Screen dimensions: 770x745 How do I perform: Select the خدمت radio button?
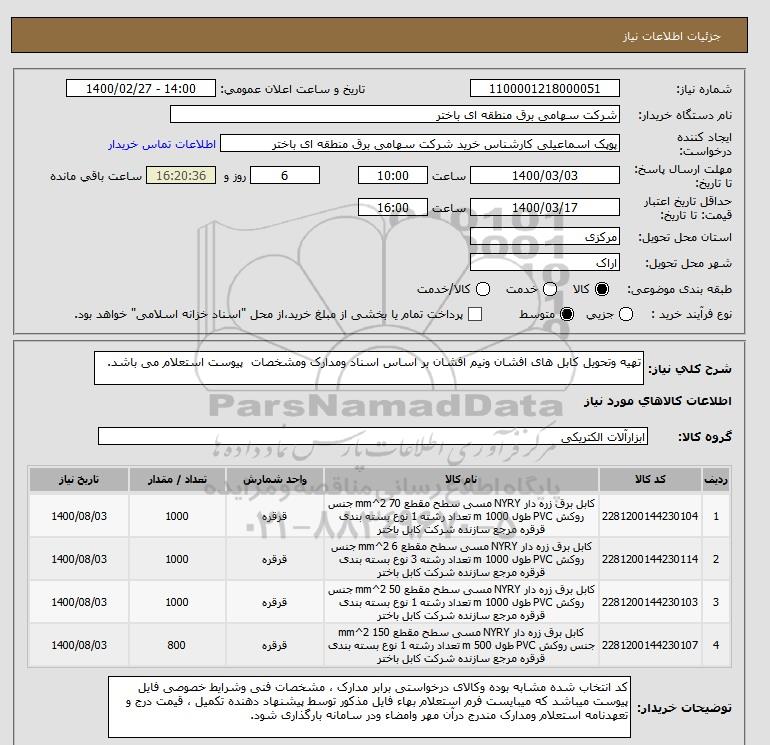pyautogui.click(x=550, y=289)
